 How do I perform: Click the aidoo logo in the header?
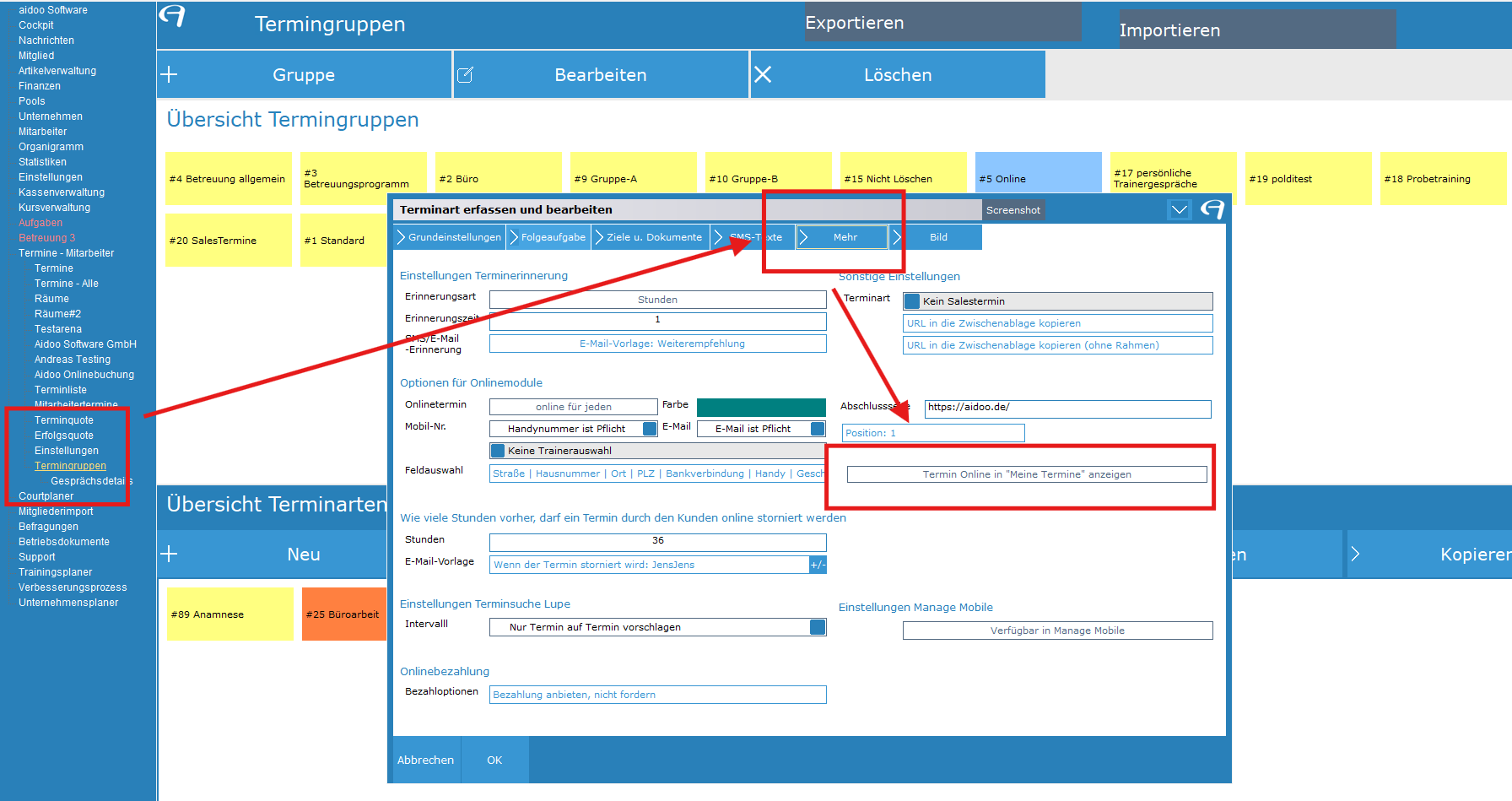(x=172, y=16)
